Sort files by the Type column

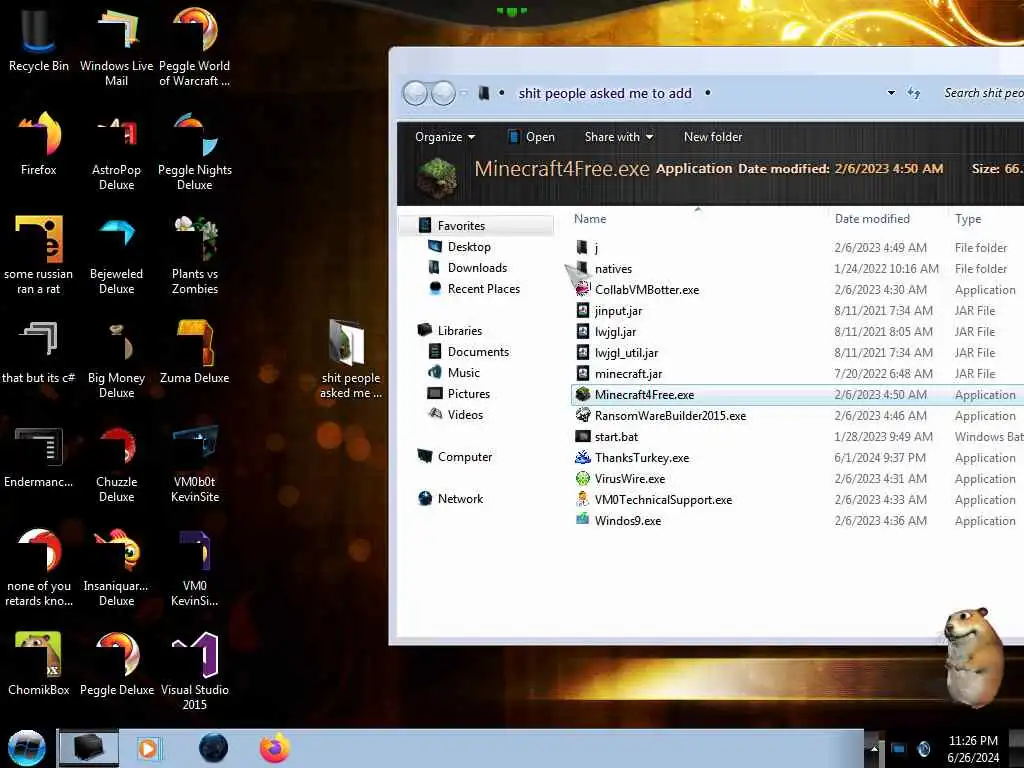click(986, 219)
